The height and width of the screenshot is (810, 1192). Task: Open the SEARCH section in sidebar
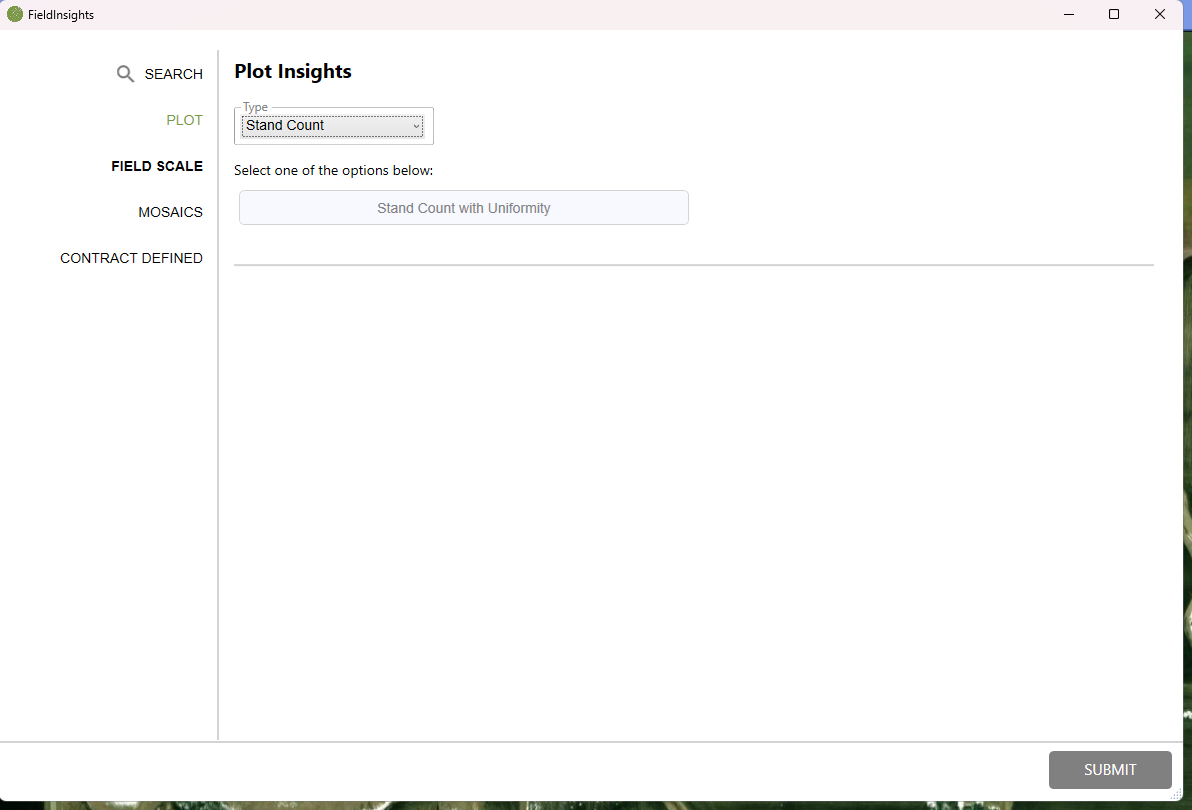(x=173, y=74)
